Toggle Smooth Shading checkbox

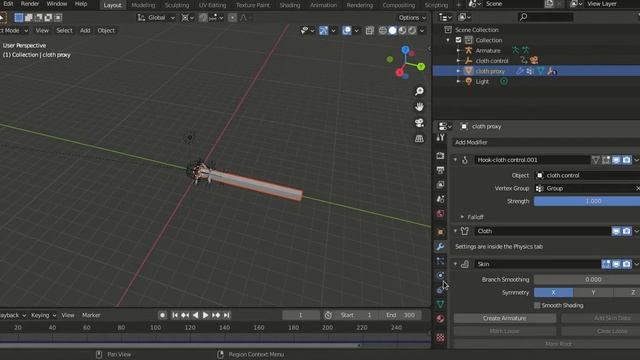(537, 305)
